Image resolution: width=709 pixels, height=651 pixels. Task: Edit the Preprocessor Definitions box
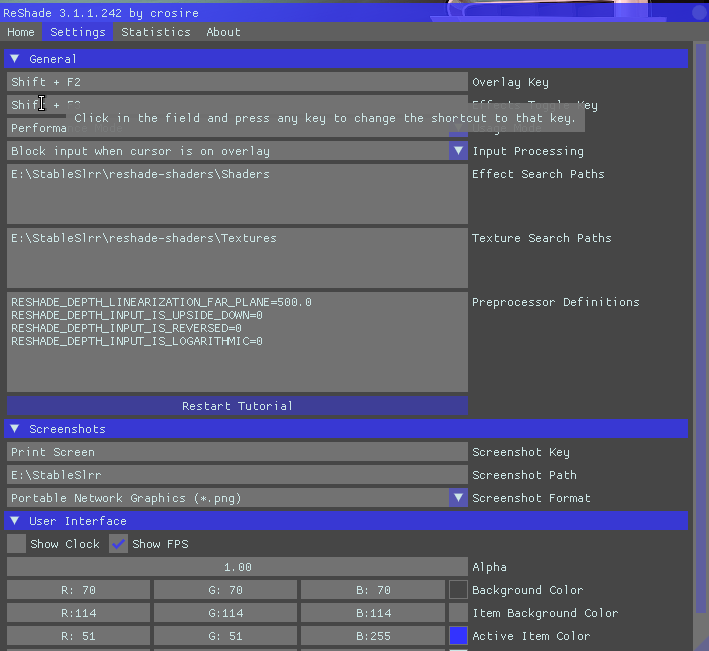click(x=237, y=342)
